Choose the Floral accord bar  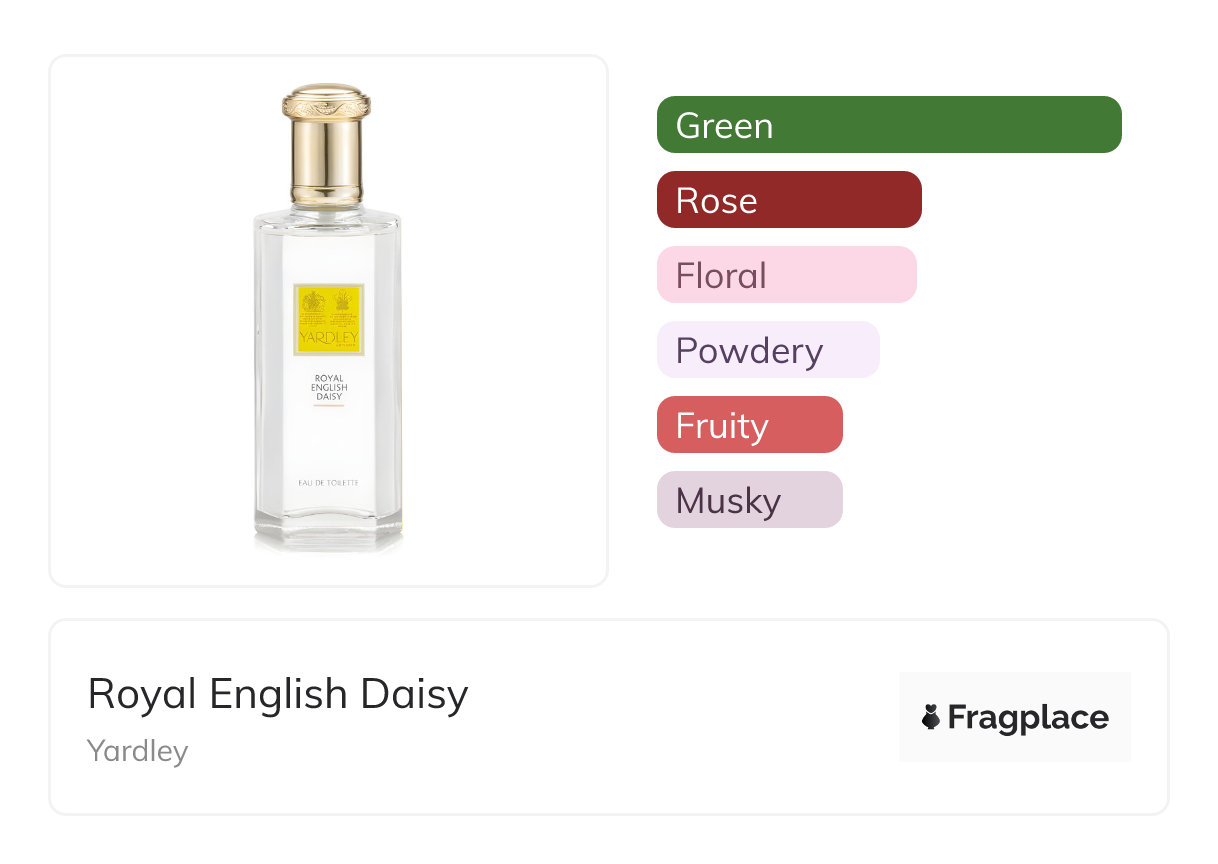pos(786,275)
